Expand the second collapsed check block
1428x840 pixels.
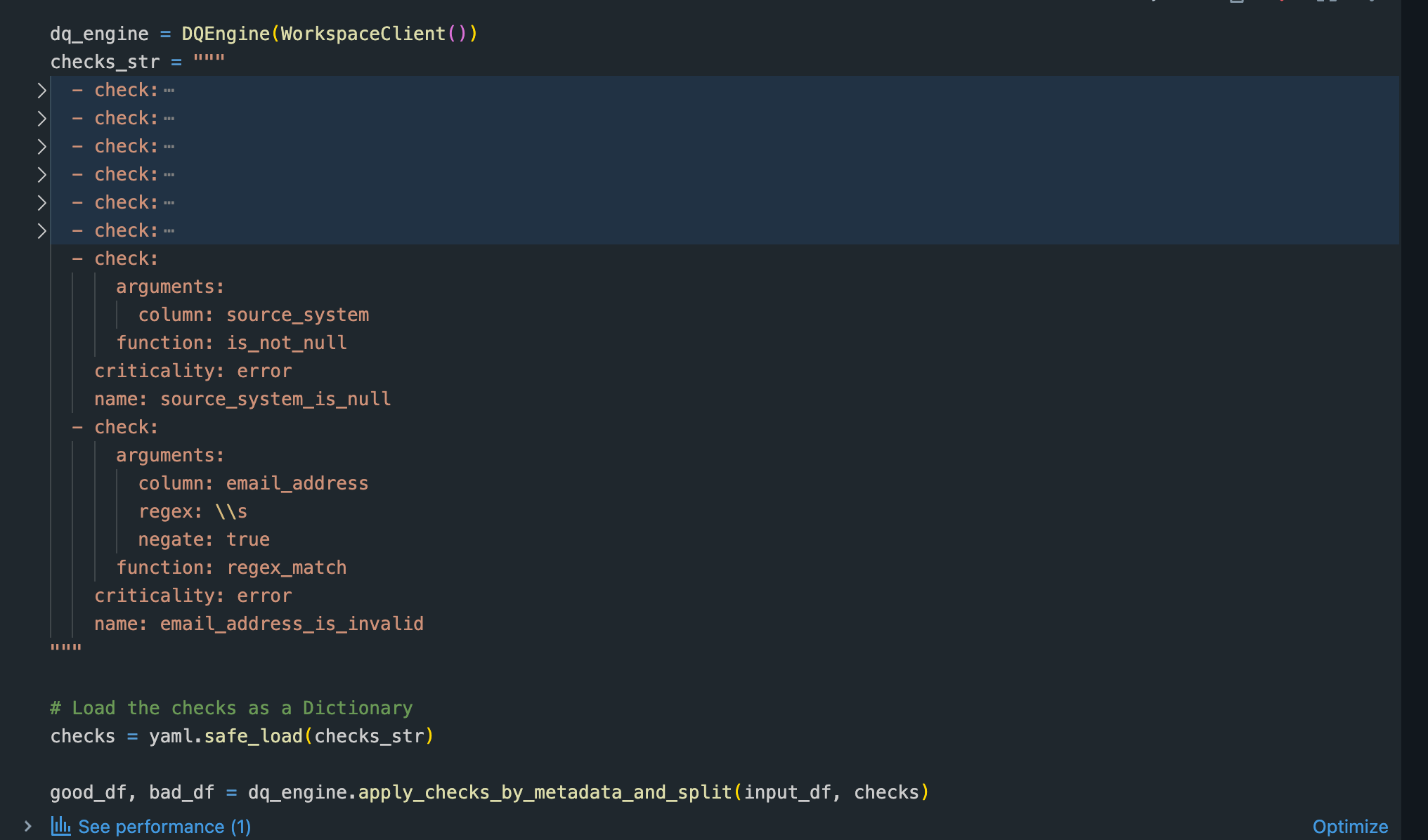[41, 119]
